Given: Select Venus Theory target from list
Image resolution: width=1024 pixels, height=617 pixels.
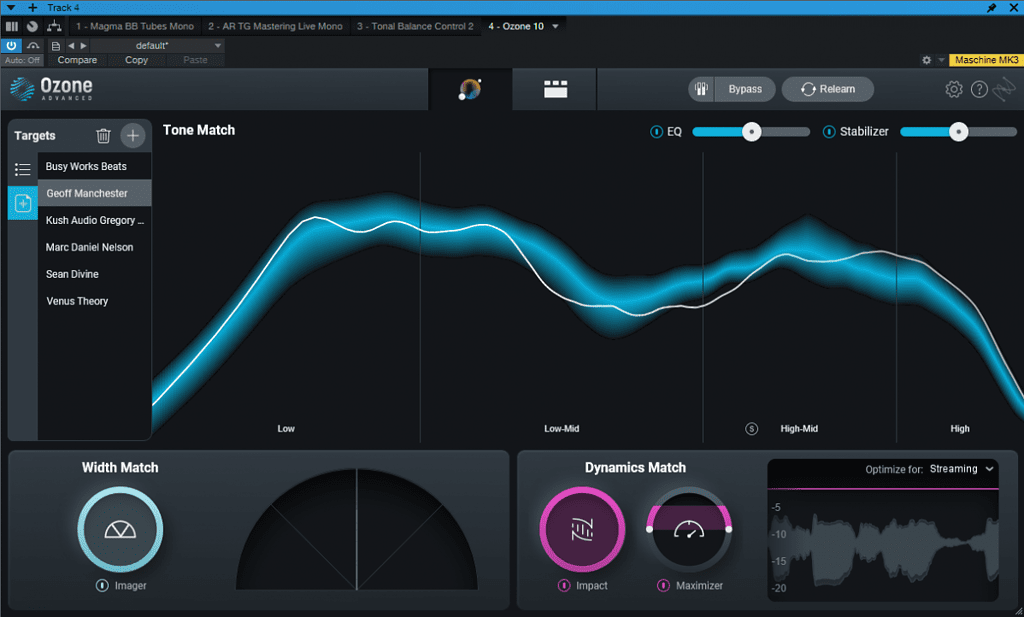Looking at the screenshot, I should (77, 301).
